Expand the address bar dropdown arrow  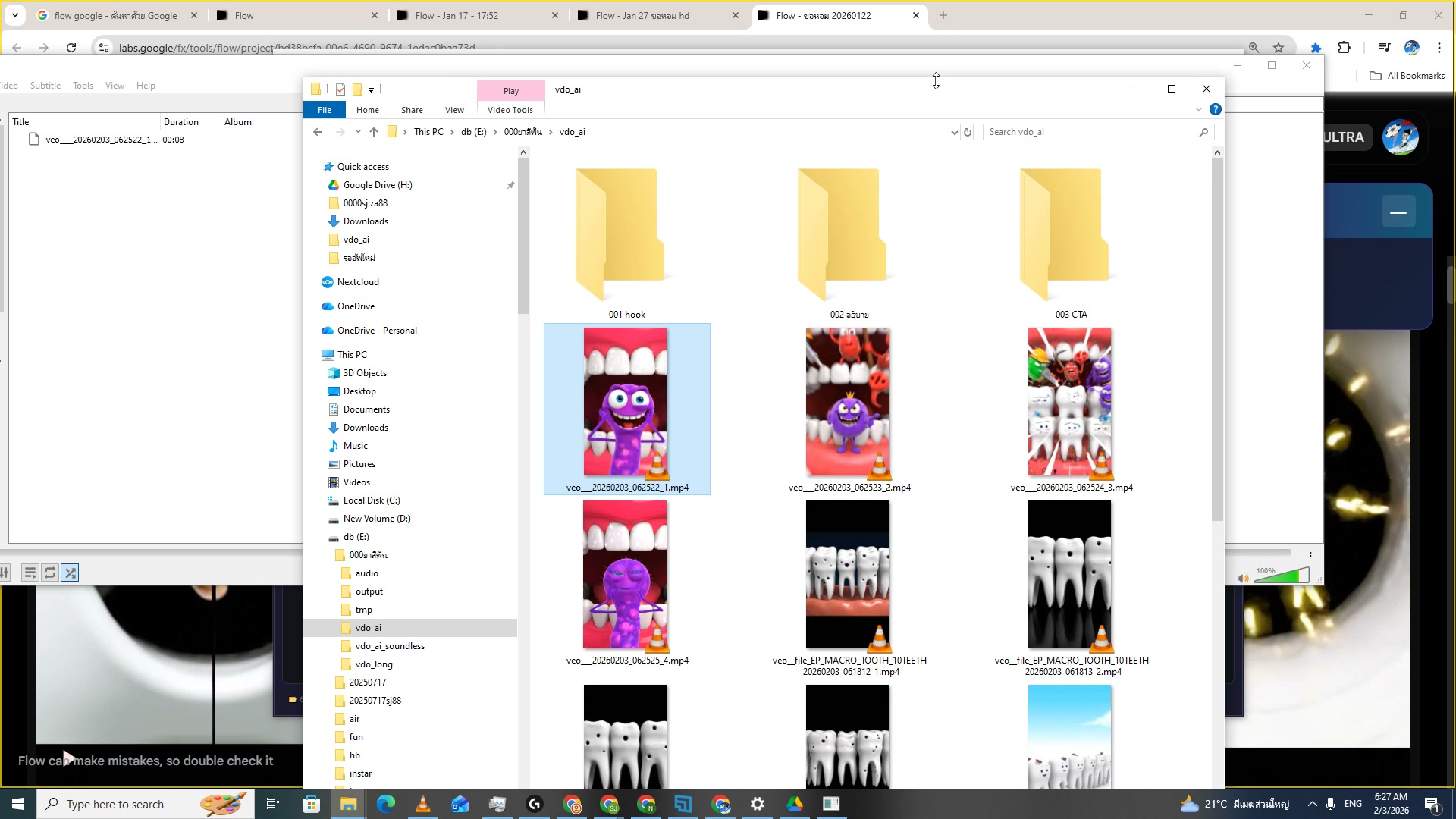pyautogui.click(x=954, y=132)
